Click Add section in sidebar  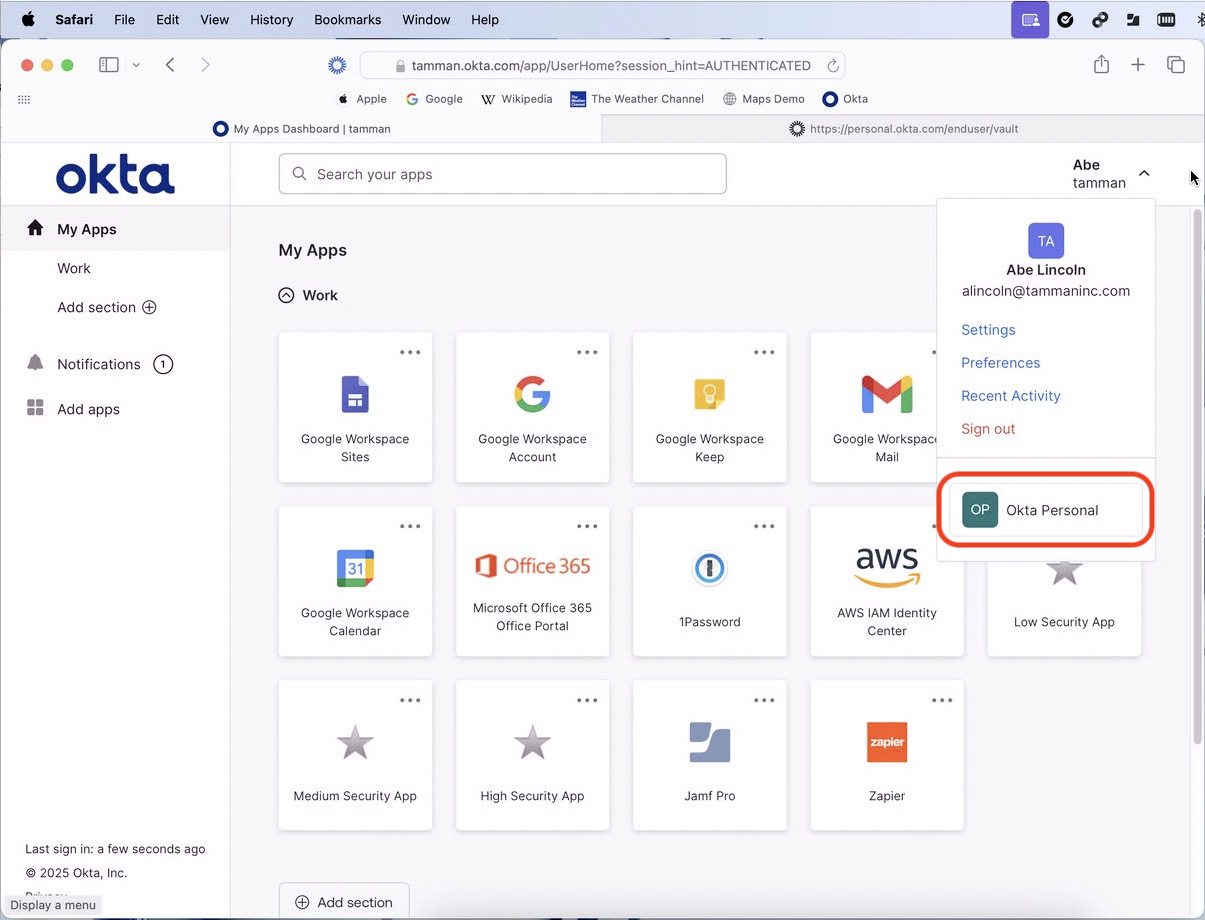tap(107, 307)
